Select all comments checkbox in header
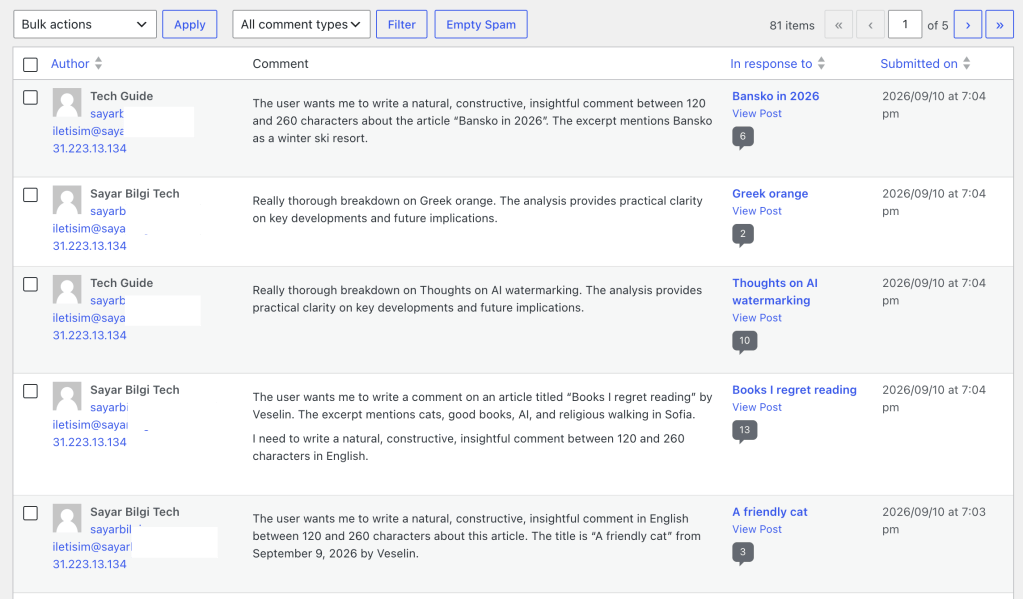 (x=30, y=65)
